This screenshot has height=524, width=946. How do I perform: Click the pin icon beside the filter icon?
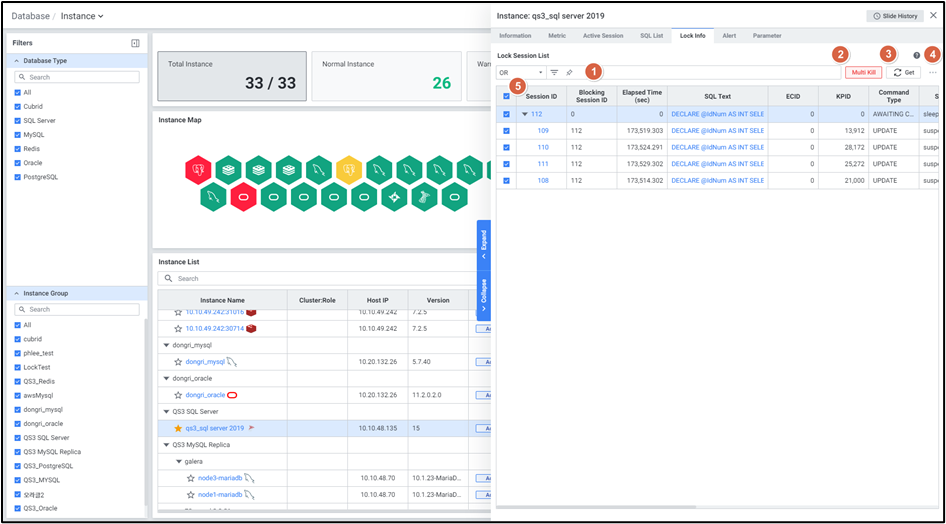point(569,73)
